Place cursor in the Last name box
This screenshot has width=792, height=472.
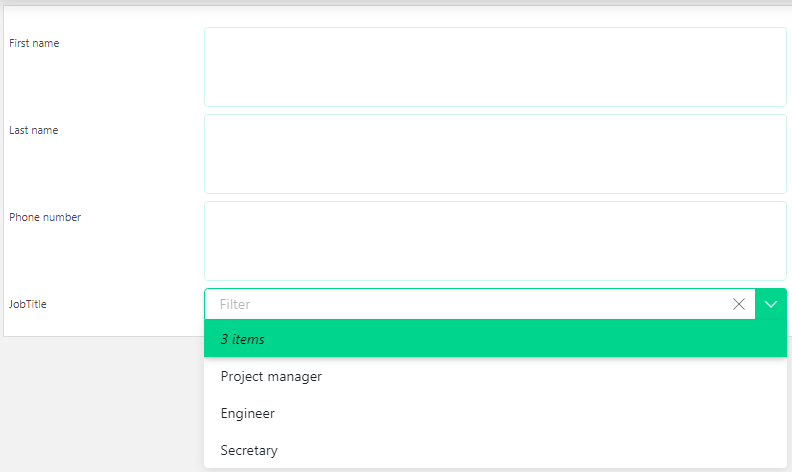tap(496, 154)
